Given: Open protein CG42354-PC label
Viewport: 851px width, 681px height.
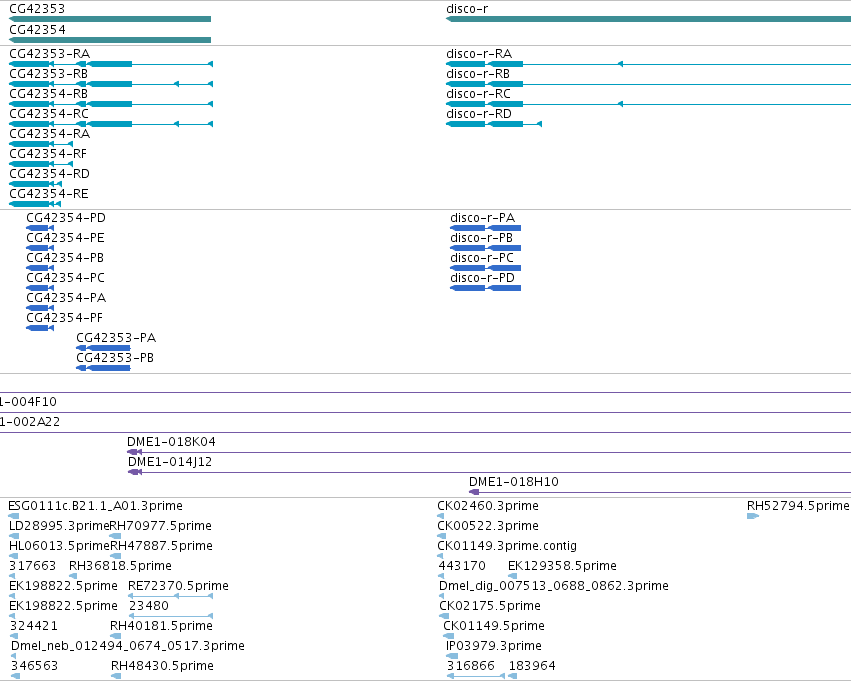Looking at the screenshot, I should click(66, 278).
